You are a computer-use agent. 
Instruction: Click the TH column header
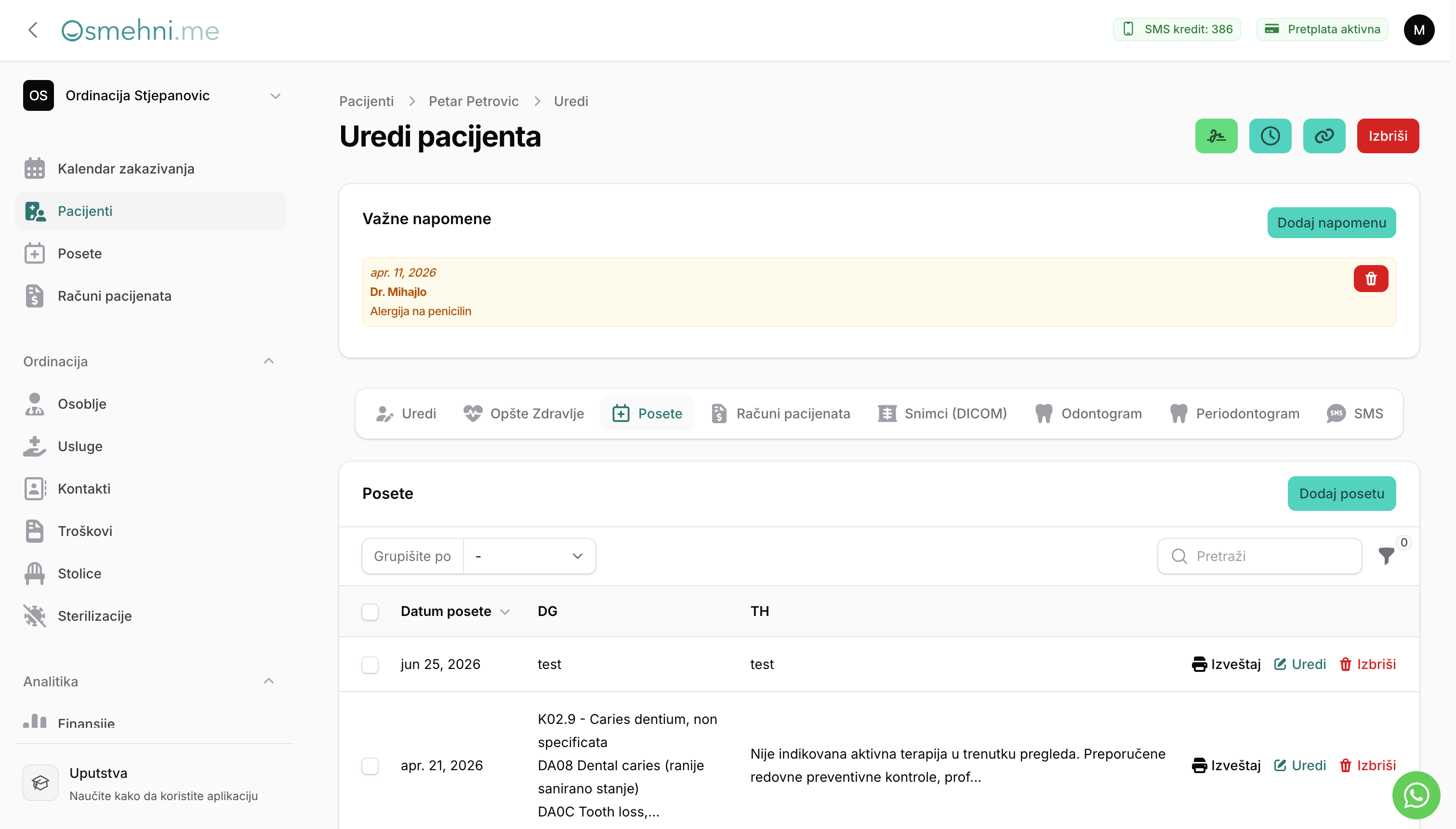click(x=760, y=612)
